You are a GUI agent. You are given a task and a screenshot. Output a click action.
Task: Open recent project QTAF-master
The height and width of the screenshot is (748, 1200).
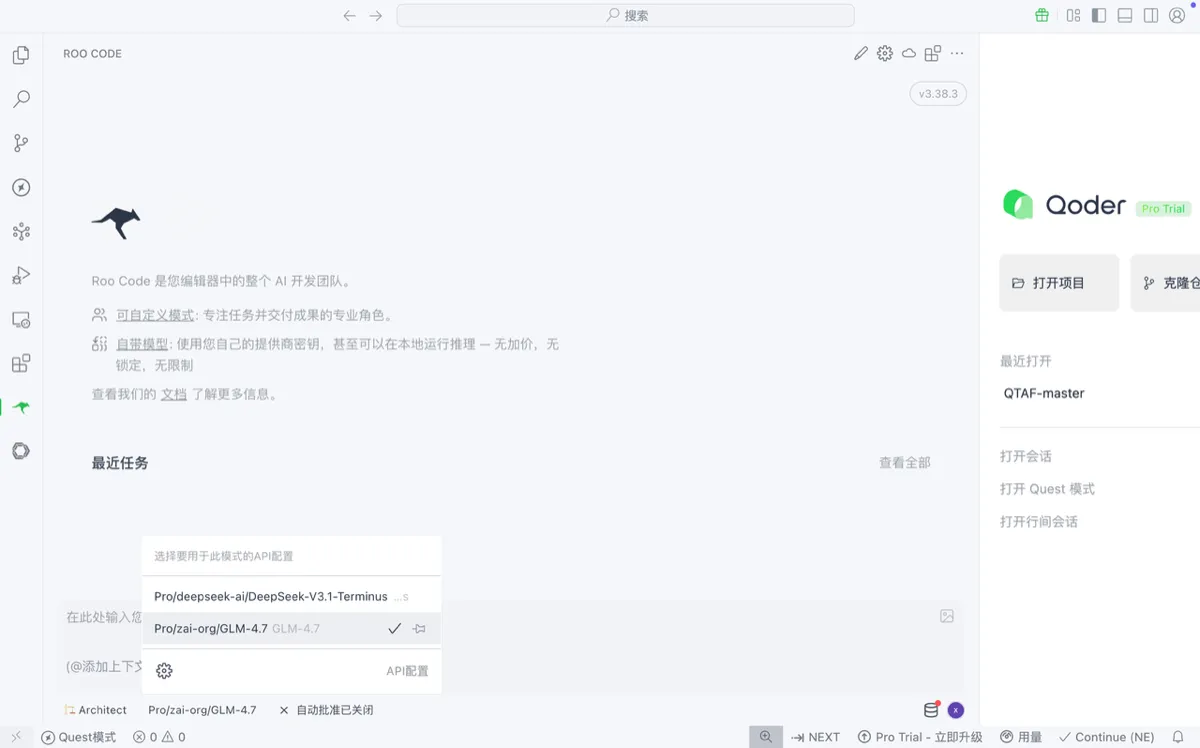[x=1044, y=393]
